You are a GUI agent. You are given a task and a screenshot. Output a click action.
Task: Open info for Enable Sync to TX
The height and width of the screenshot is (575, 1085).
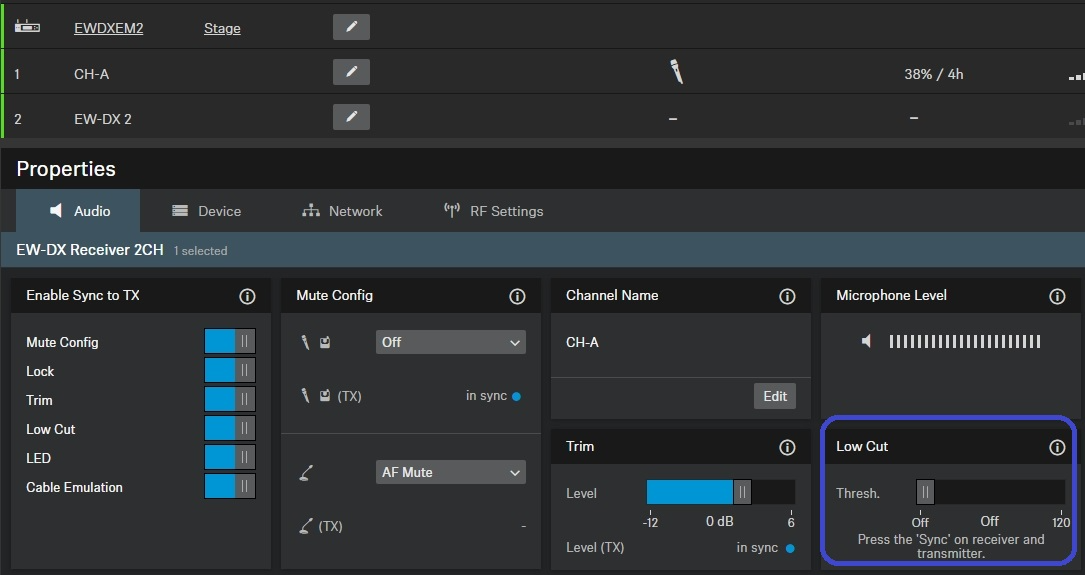[247, 296]
